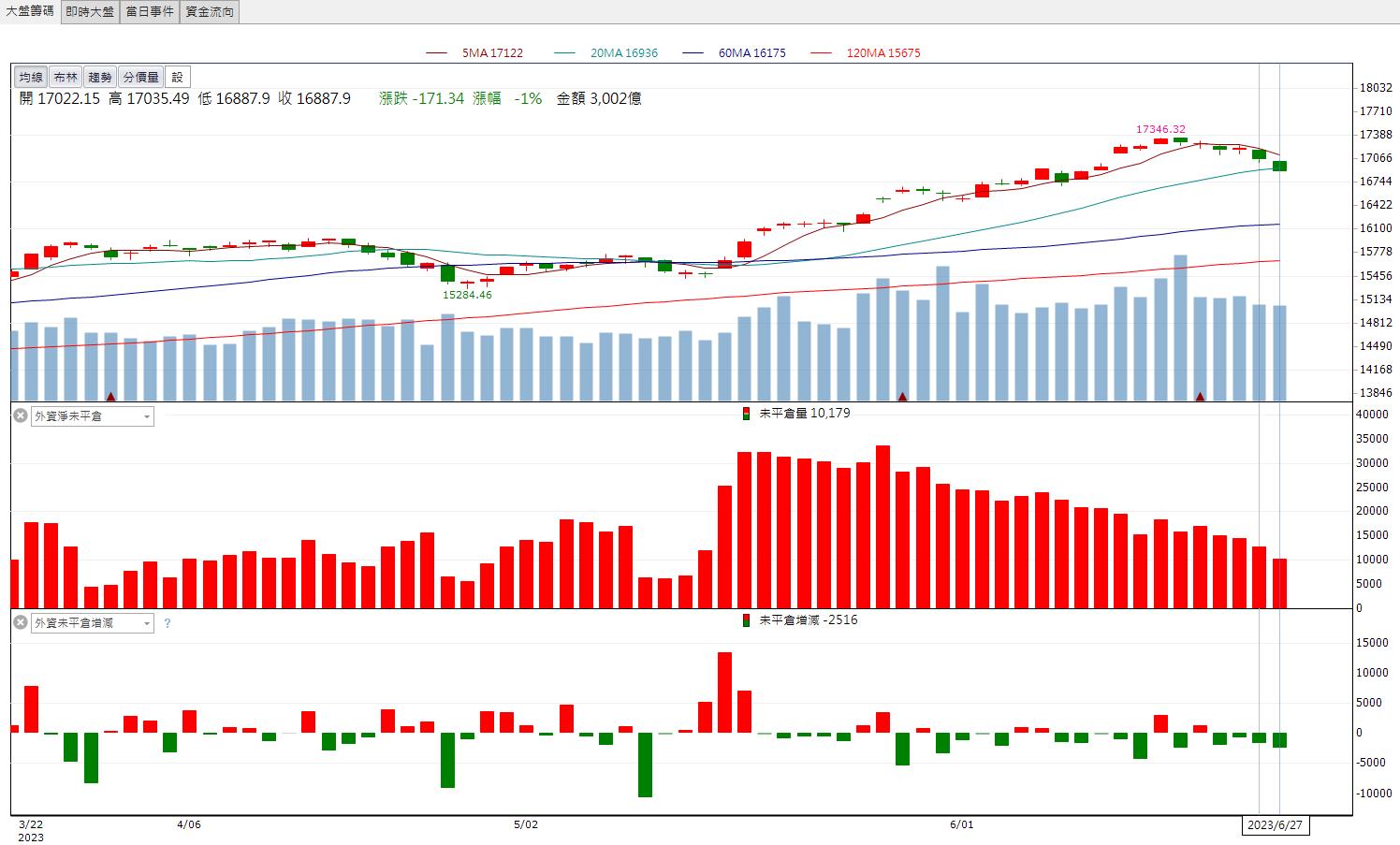Click the red 120MA legend line sample
The width and height of the screenshot is (1400, 845).
click(x=821, y=53)
